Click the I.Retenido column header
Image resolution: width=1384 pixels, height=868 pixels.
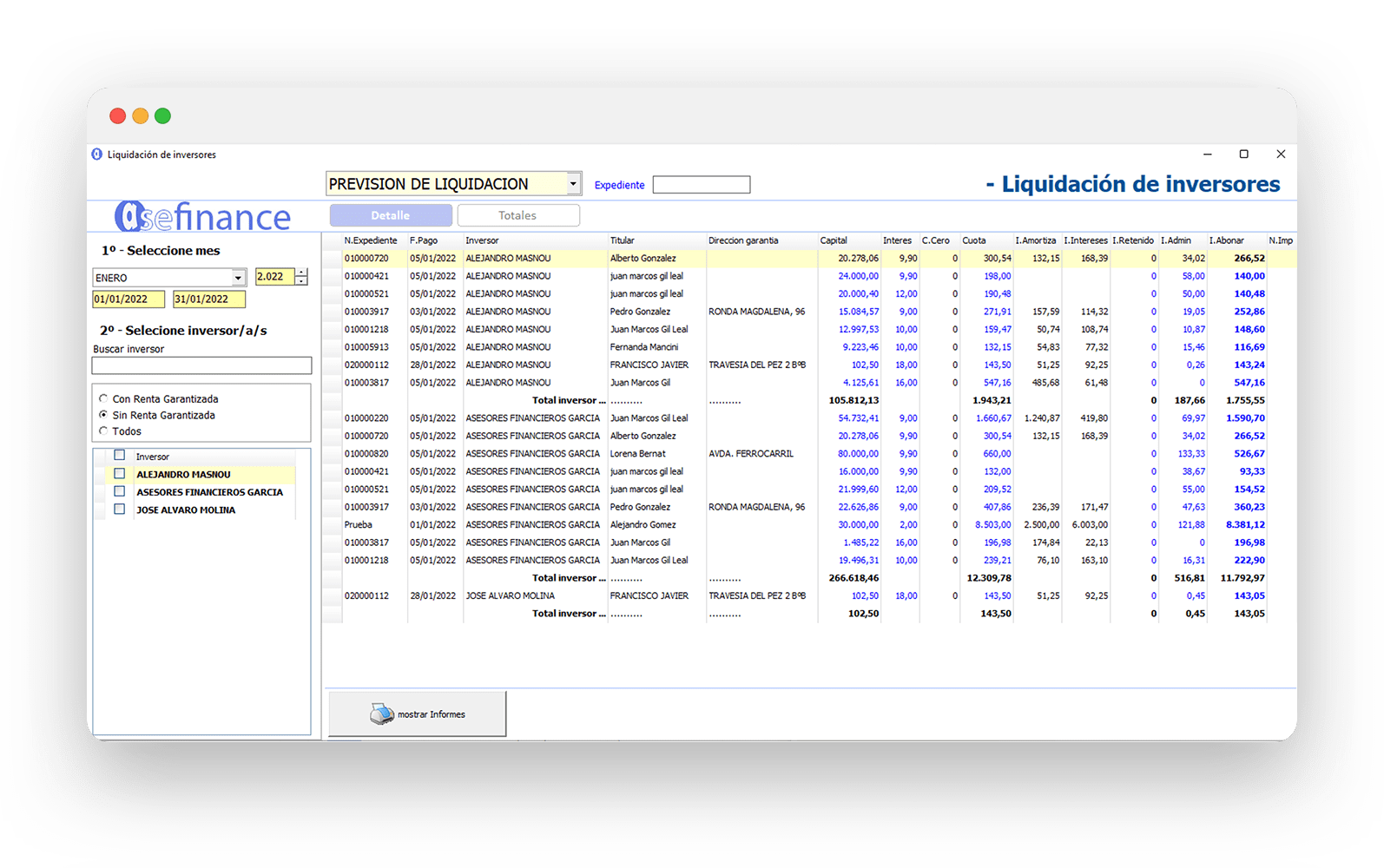(x=1133, y=240)
